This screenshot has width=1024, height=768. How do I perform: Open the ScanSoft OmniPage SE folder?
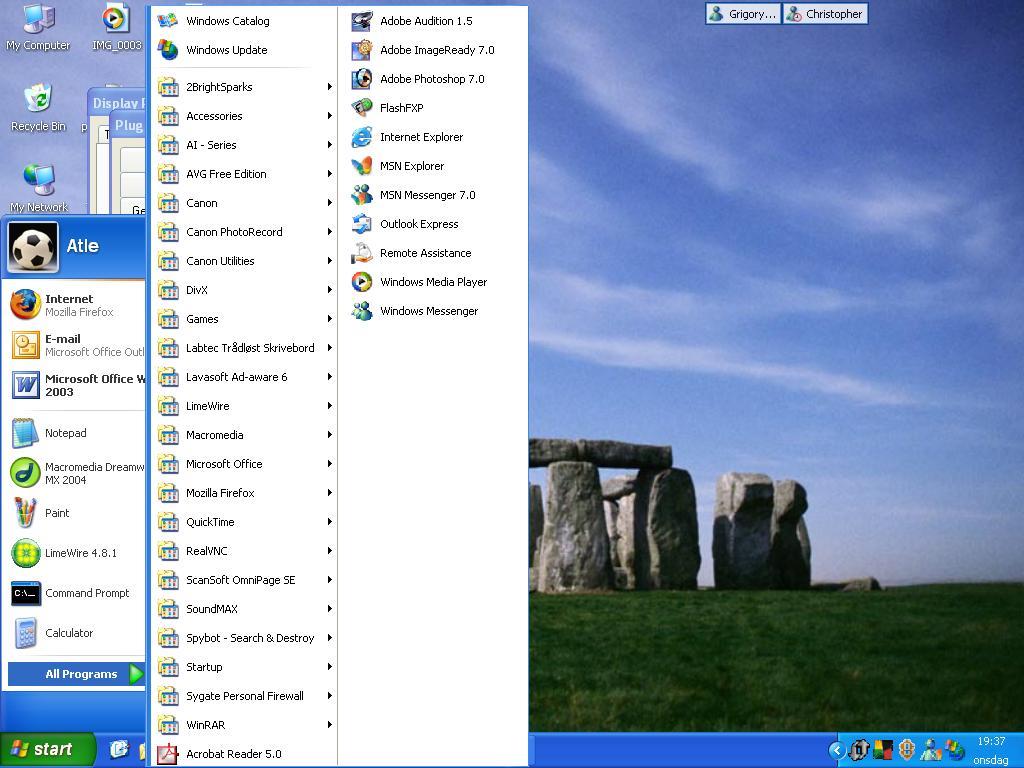point(244,580)
